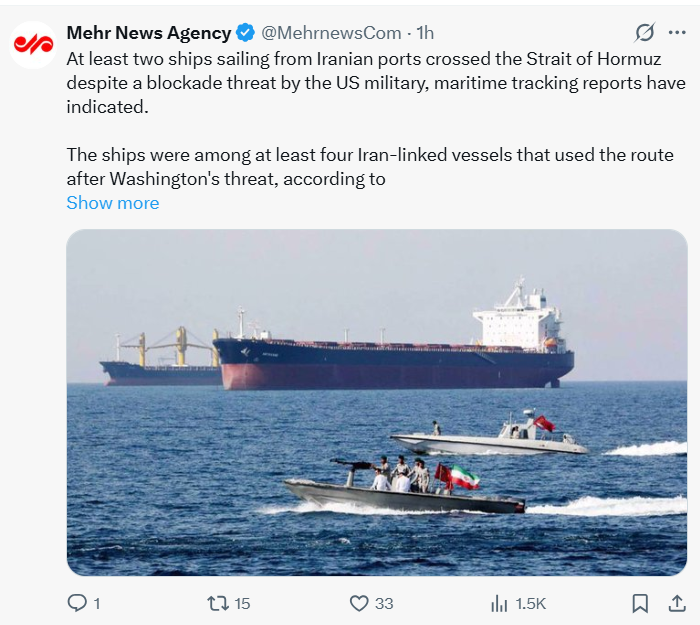Viewport: 700px width, 625px height.
Task: Click the 1h timestamp link
Action: pos(425,33)
